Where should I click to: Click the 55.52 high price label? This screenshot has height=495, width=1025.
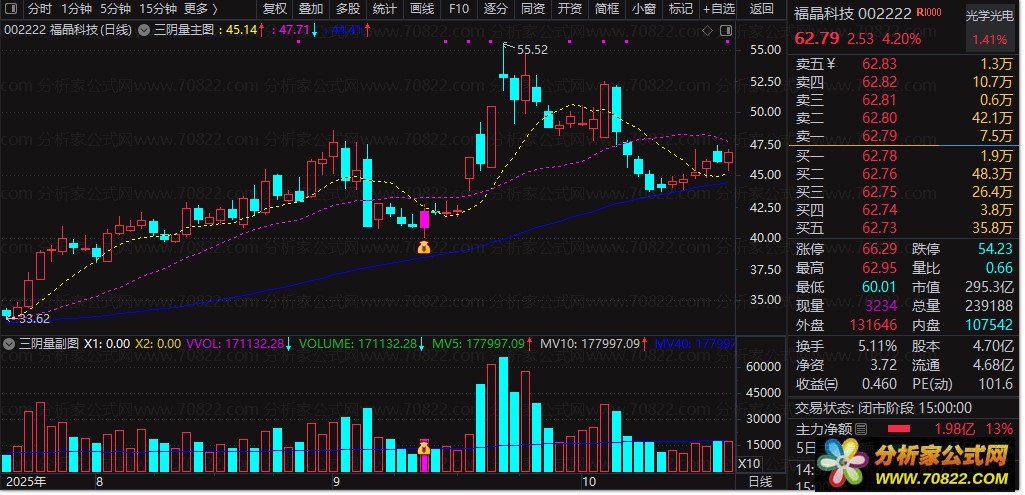point(532,49)
